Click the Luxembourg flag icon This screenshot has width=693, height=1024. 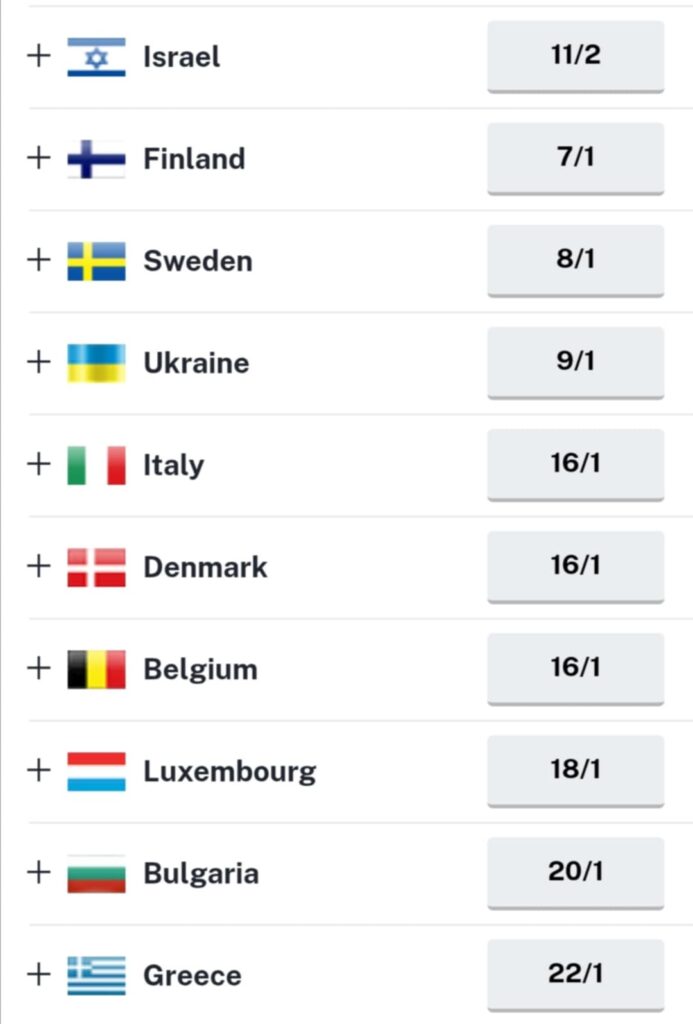pos(96,771)
